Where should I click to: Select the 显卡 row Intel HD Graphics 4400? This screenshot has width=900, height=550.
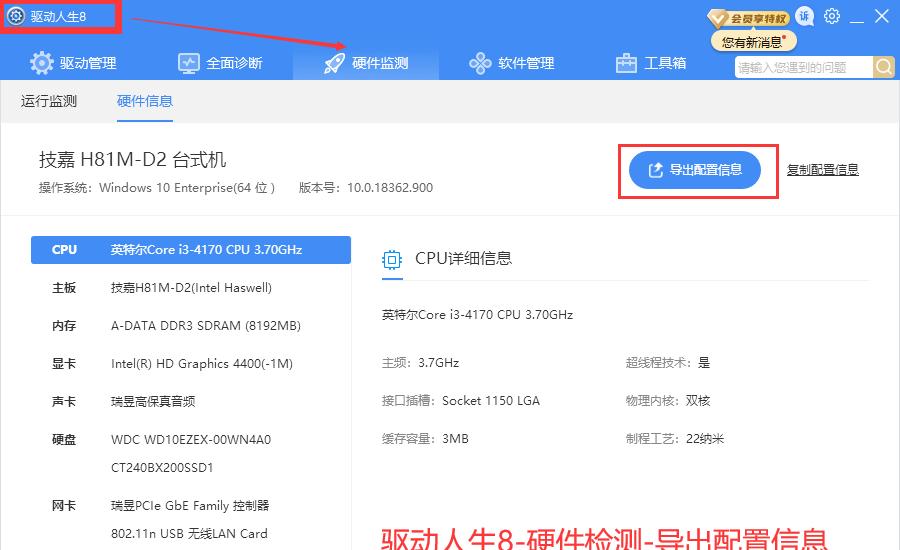click(191, 363)
